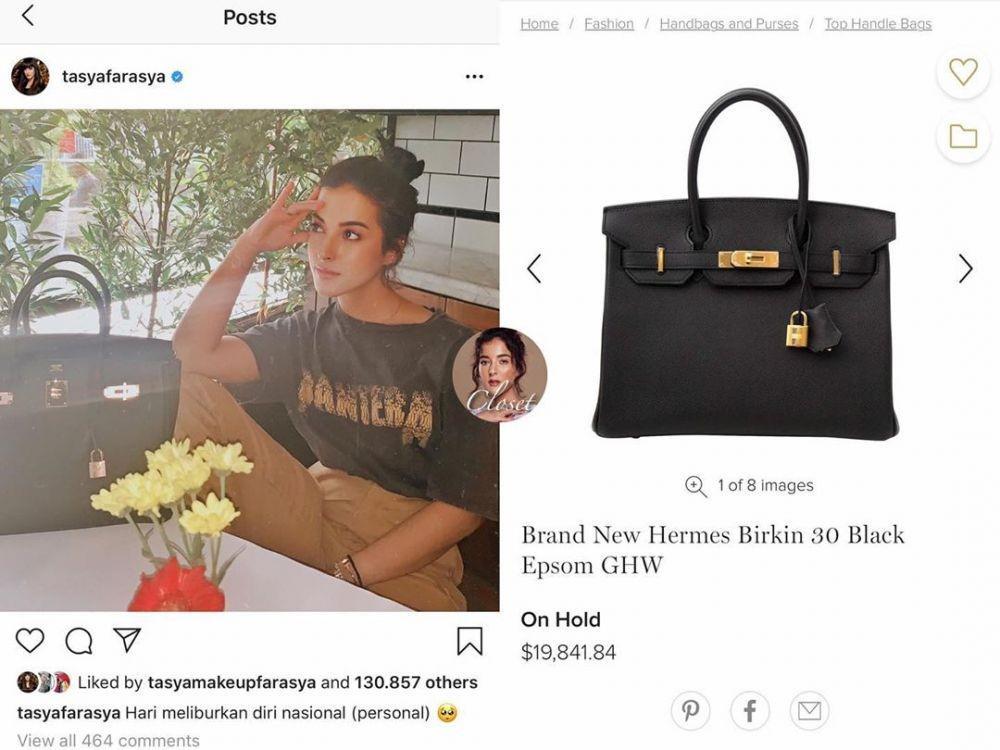Save item to folder icon
This screenshot has width=1000, height=750.
963,136
